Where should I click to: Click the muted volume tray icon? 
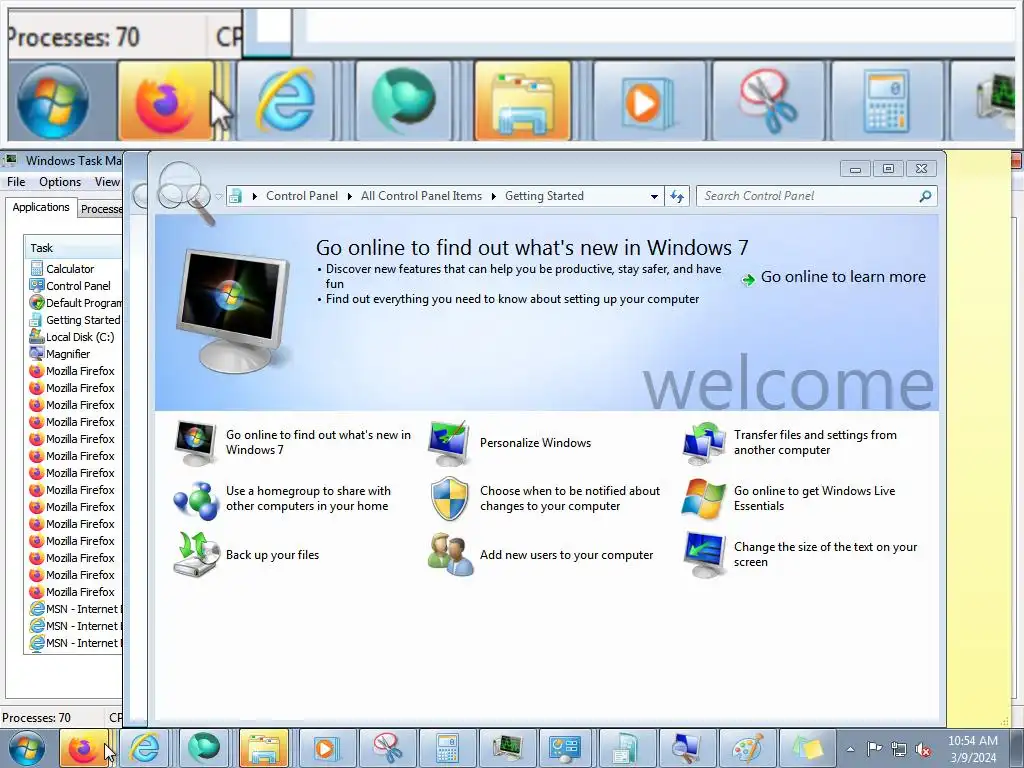pos(923,749)
